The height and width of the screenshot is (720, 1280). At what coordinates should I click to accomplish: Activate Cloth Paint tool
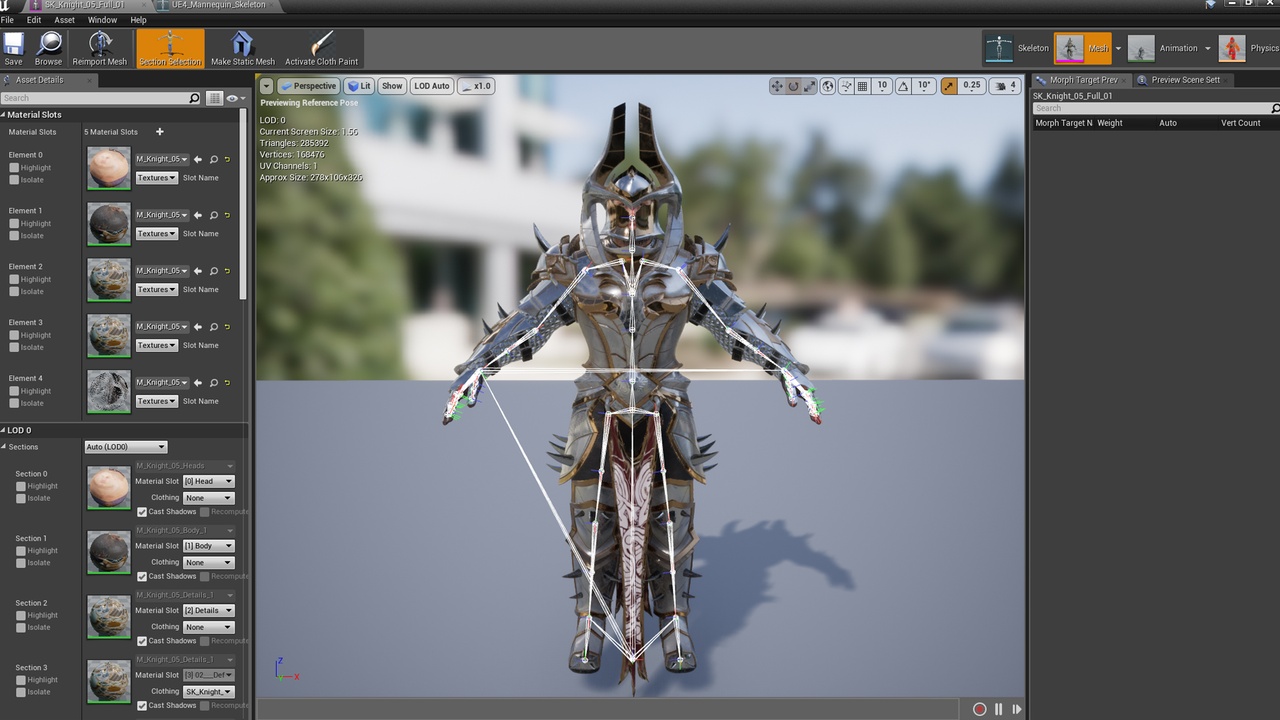pos(321,48)
